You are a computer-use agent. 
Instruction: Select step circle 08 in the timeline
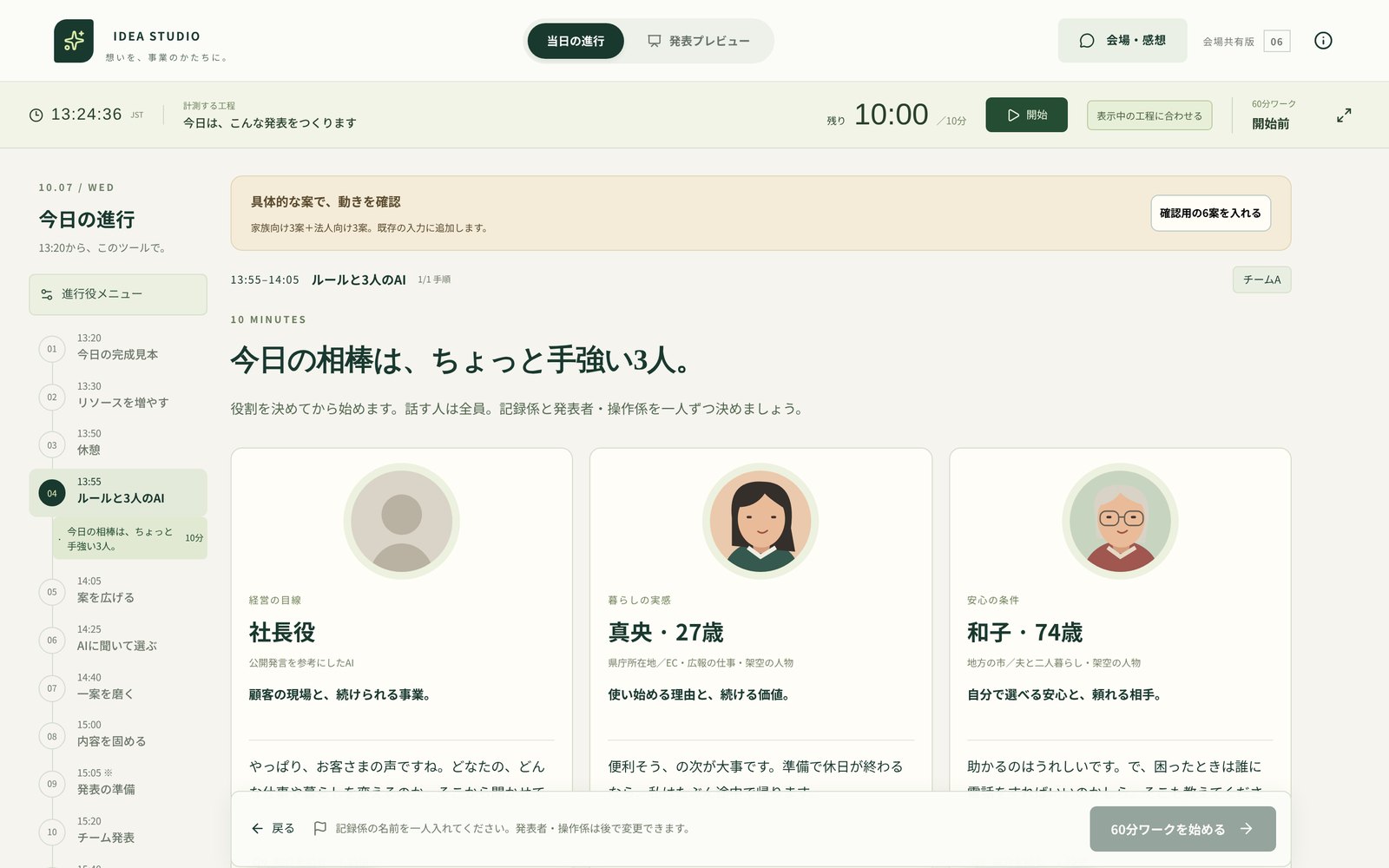click(52, 736)
